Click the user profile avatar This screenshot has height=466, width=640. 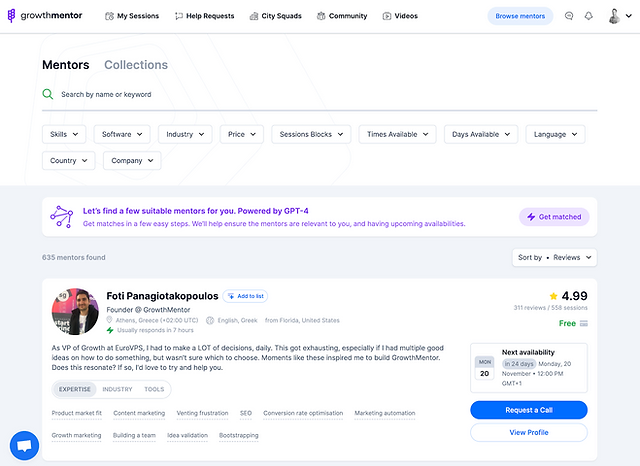614,16
